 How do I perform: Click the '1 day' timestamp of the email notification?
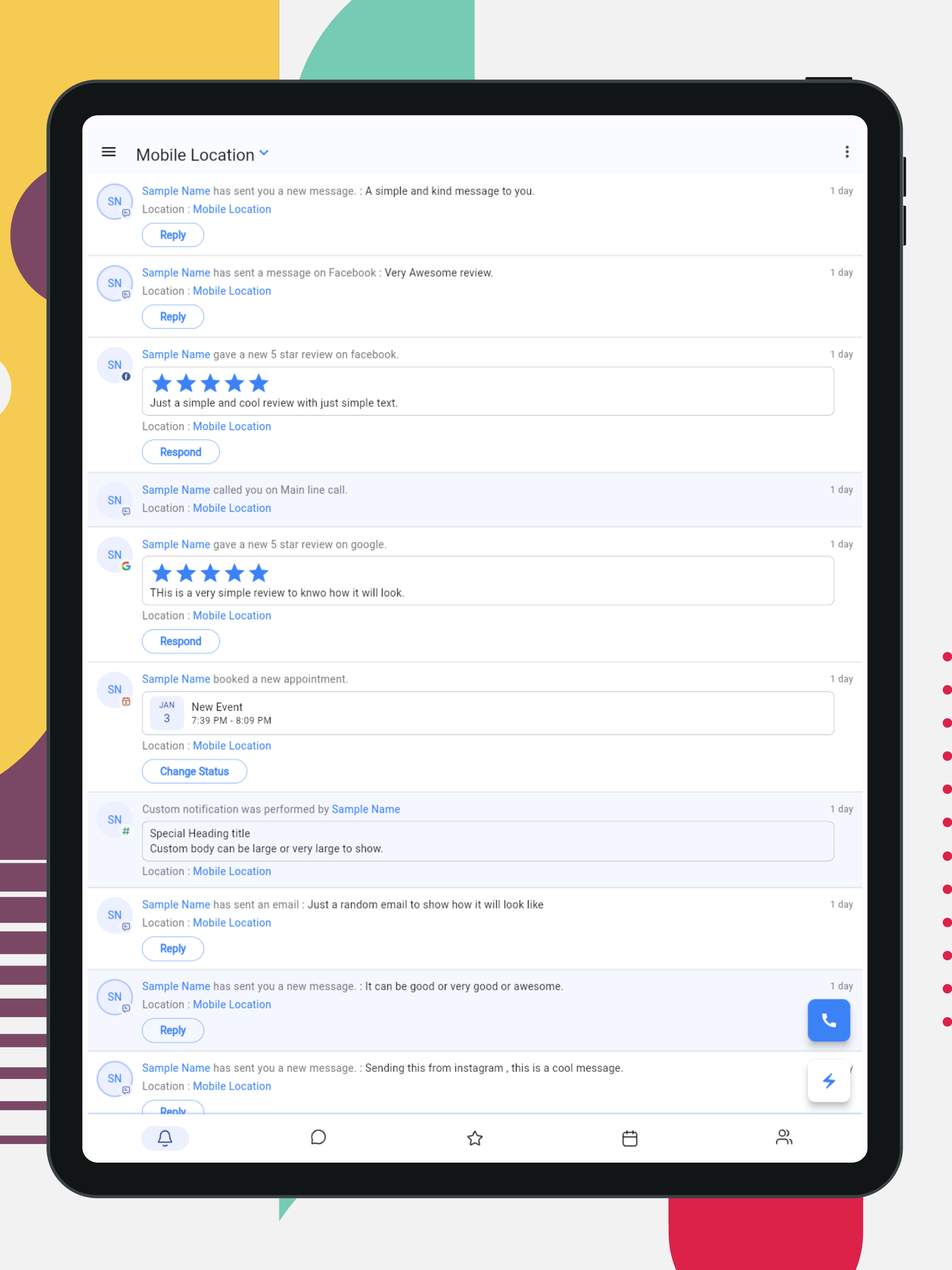pyautogui.click(x=841, y=904)
